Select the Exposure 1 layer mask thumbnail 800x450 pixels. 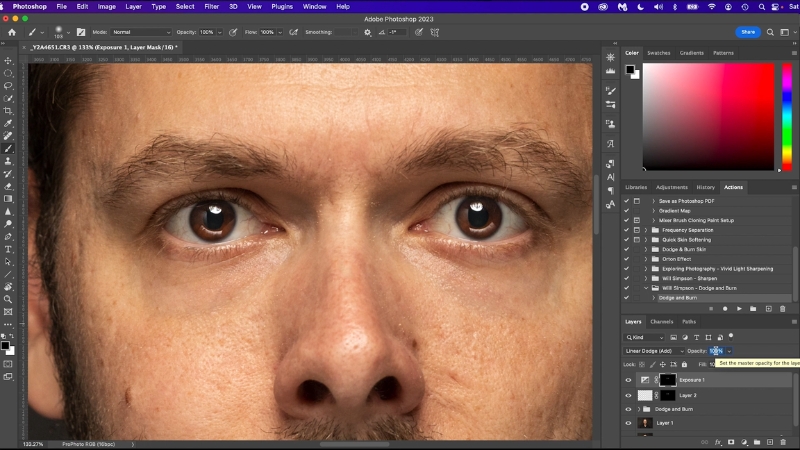[667, 380]
